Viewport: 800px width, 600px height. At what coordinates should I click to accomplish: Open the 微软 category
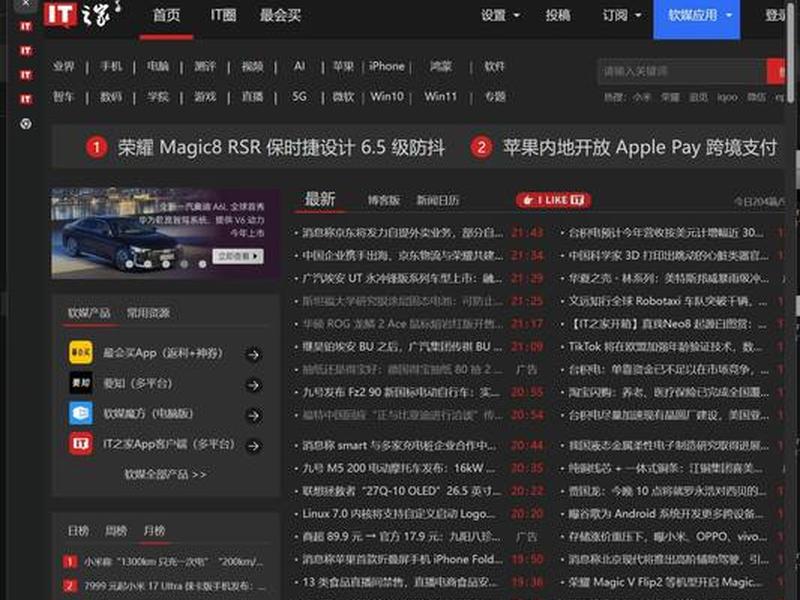(x=343, y=96)
